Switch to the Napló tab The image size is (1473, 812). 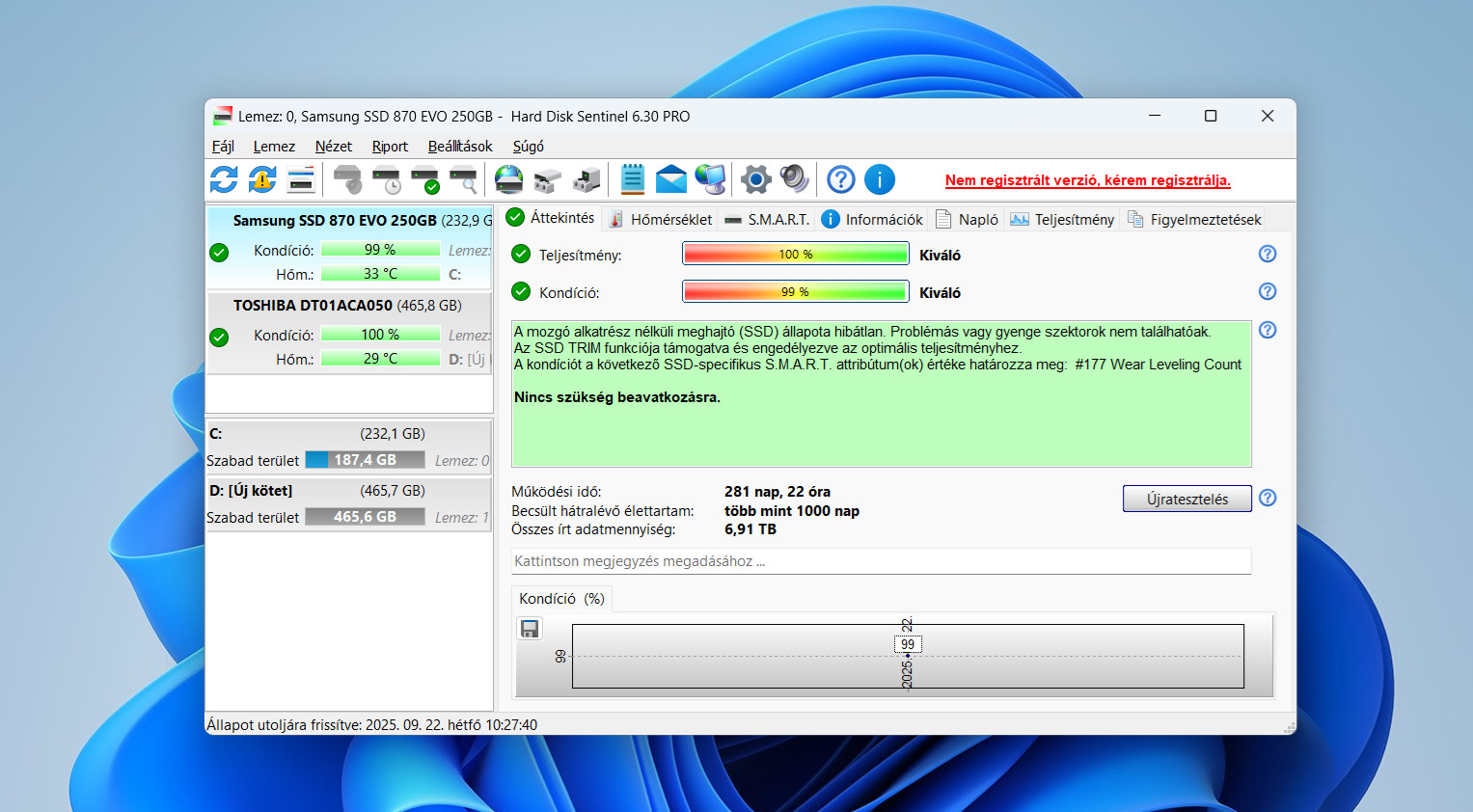[967, 220]
